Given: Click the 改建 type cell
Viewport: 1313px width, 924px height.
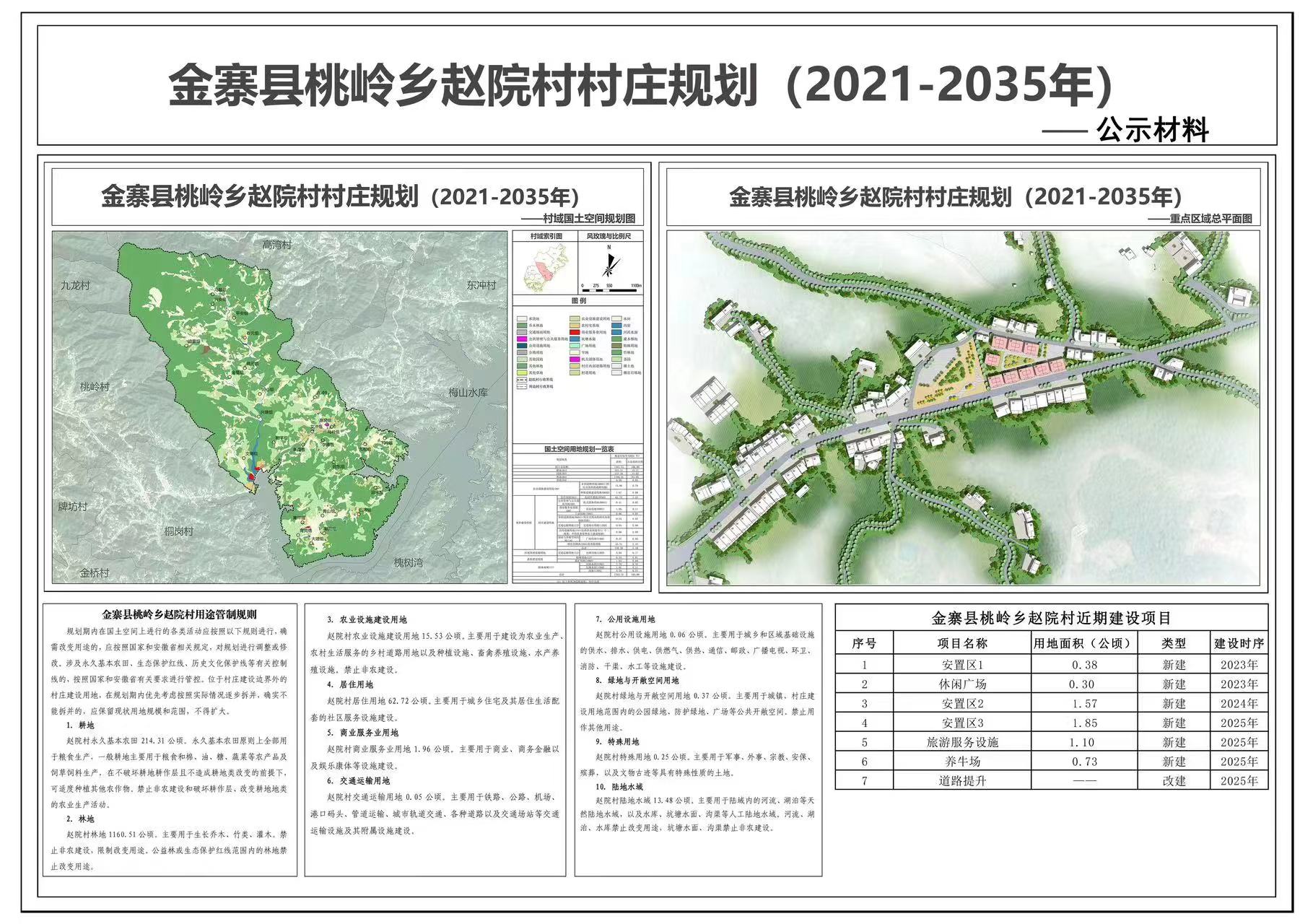Looking at the screenshot, I should [x=1174, y=781].
